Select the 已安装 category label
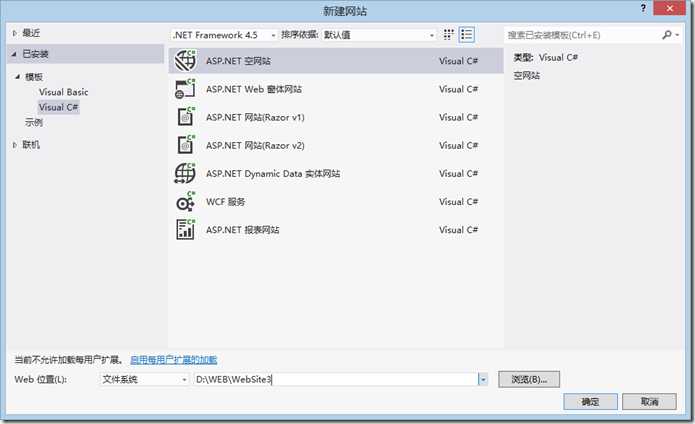 (x=35, y=54)
